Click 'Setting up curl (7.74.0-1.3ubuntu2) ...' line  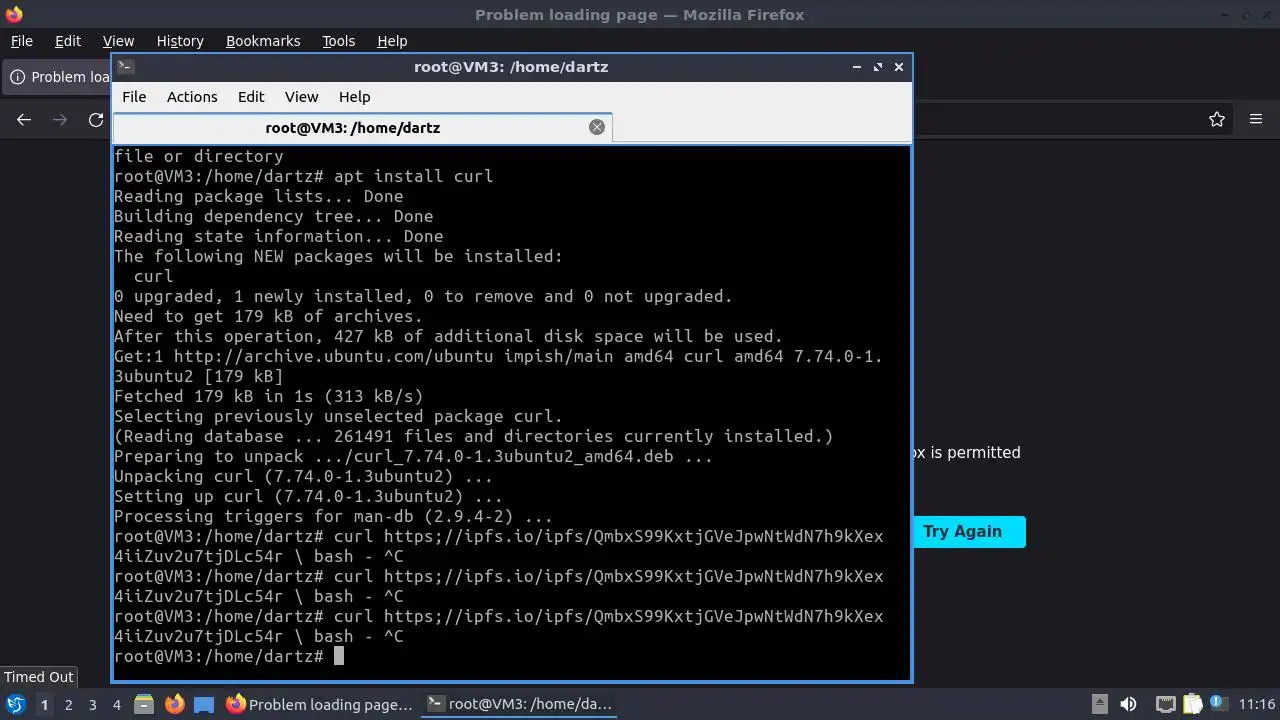coord(309,496)
